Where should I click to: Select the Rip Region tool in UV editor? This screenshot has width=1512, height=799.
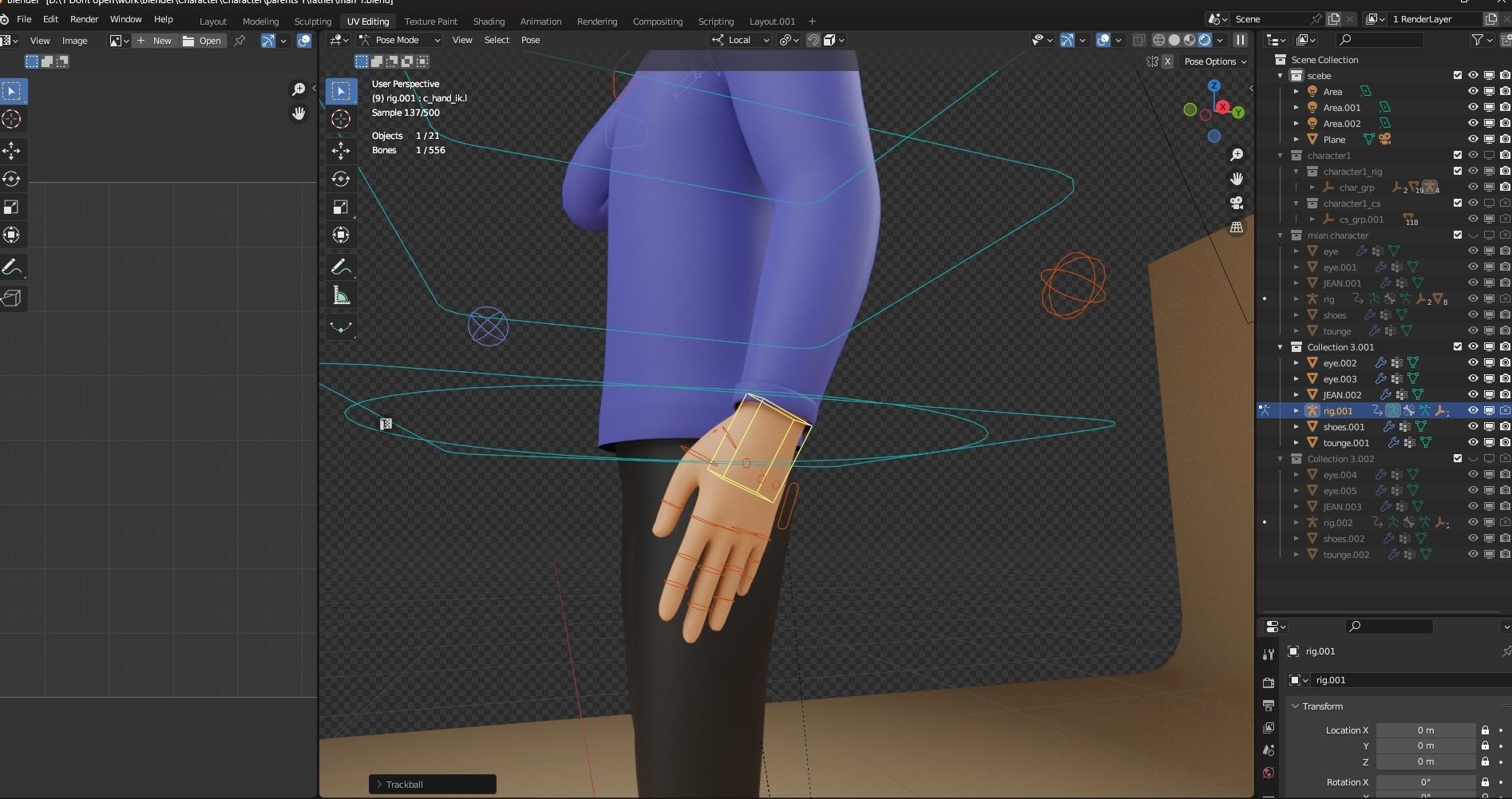[11, 298]
